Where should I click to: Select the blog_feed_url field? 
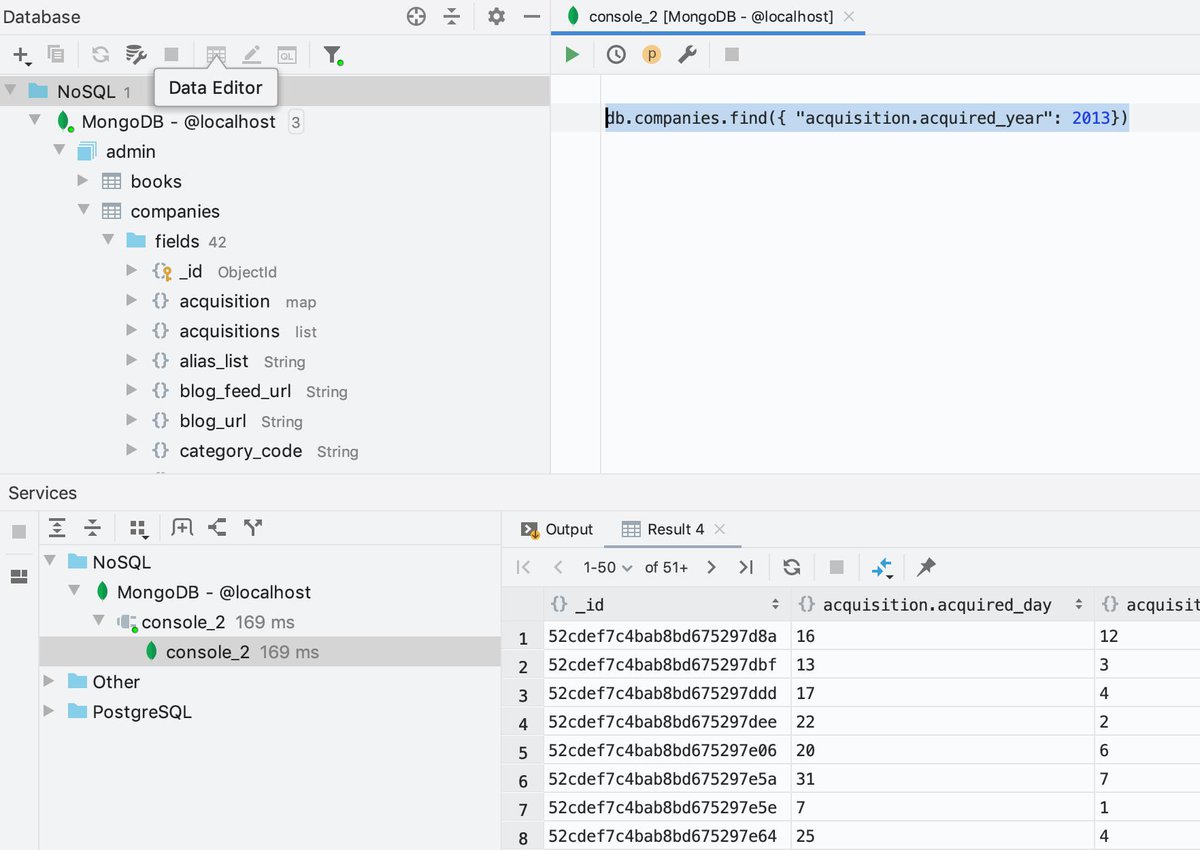pyautogui.click(x=235, y=391)
